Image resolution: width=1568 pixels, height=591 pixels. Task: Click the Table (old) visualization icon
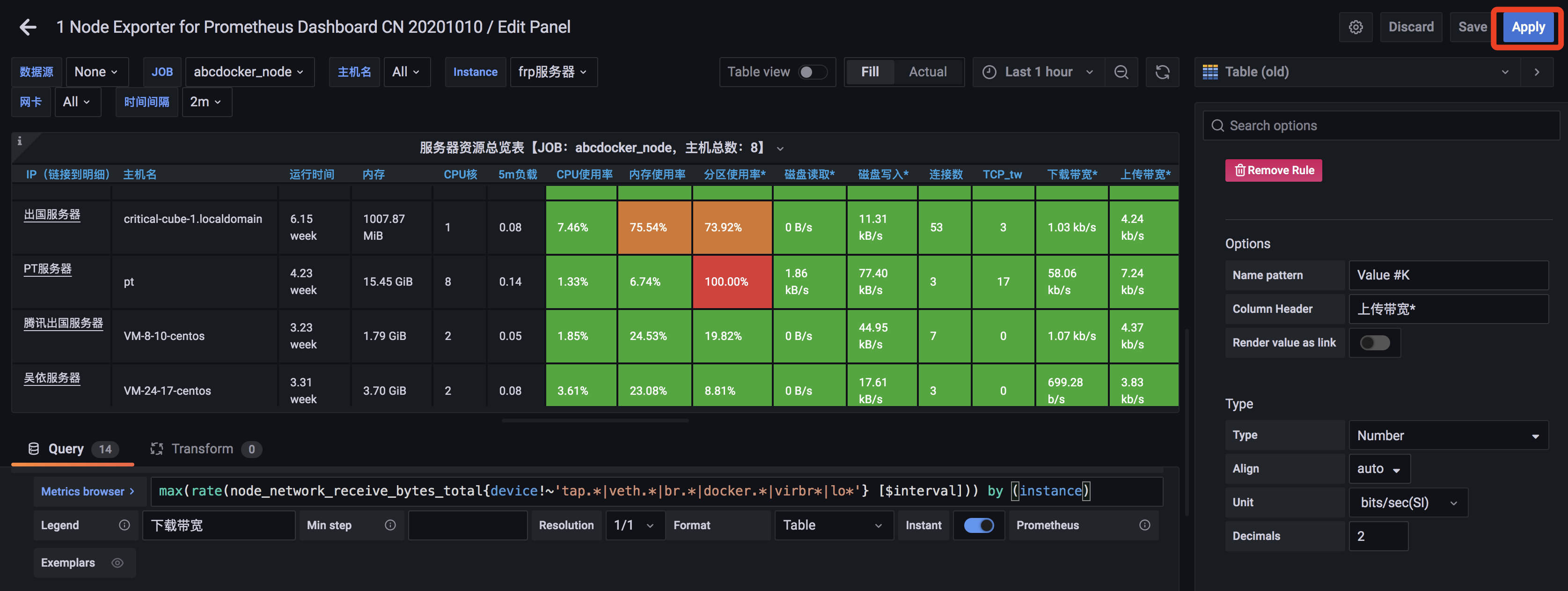(1210, 72)
